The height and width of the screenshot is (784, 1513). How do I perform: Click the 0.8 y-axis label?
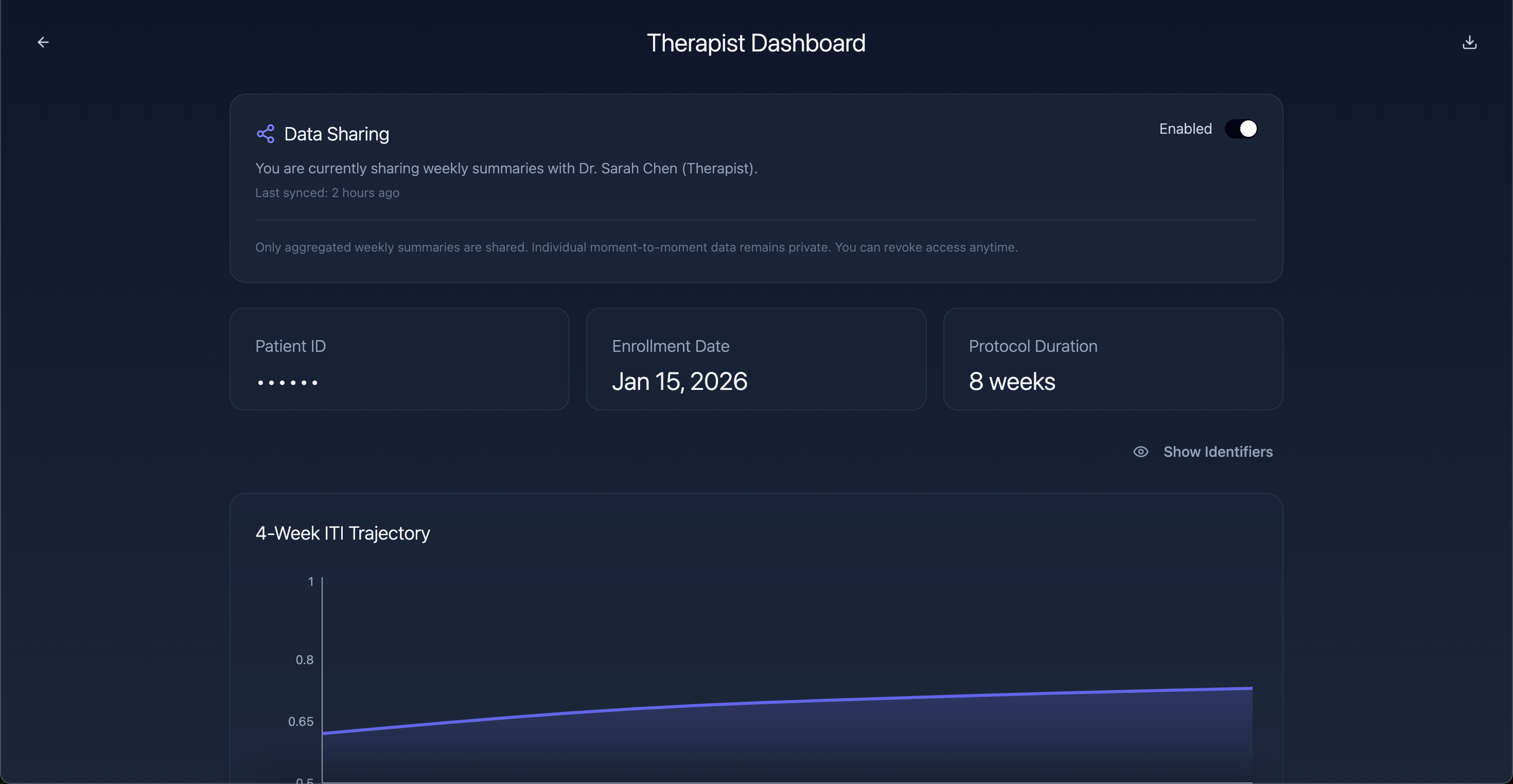pos(304,660)
